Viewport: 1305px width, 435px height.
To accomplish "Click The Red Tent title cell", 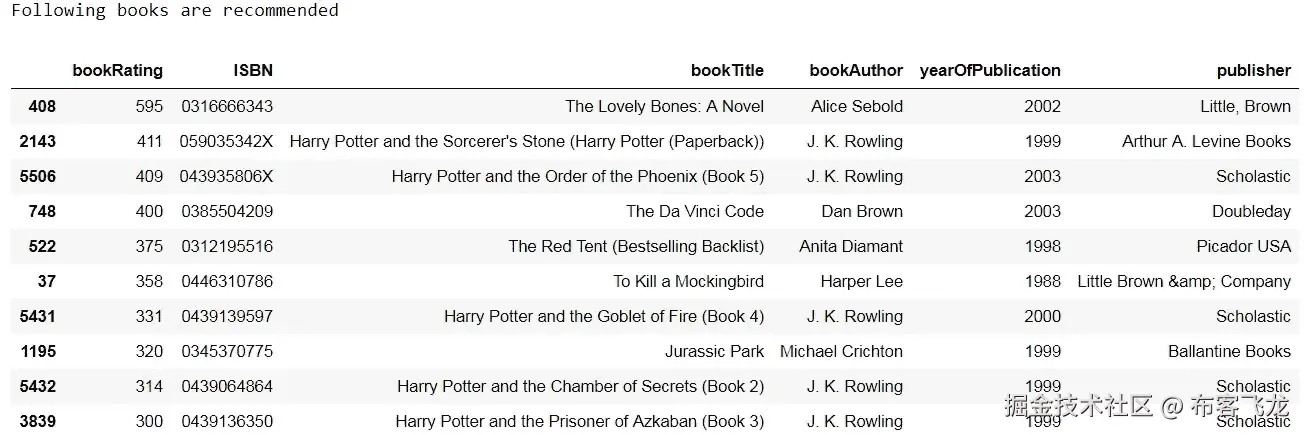I will pos(636,246).
